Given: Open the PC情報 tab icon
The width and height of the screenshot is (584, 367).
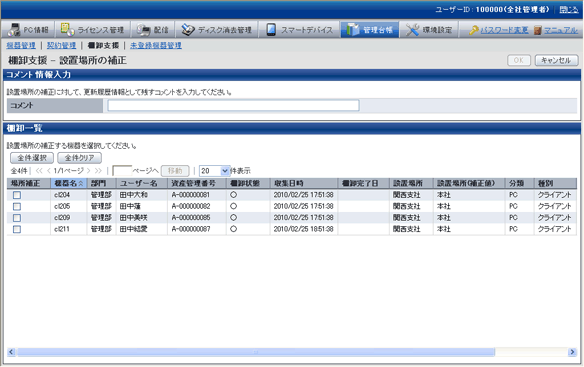Looking at the screenshot, I should click(x=14, y=30).
